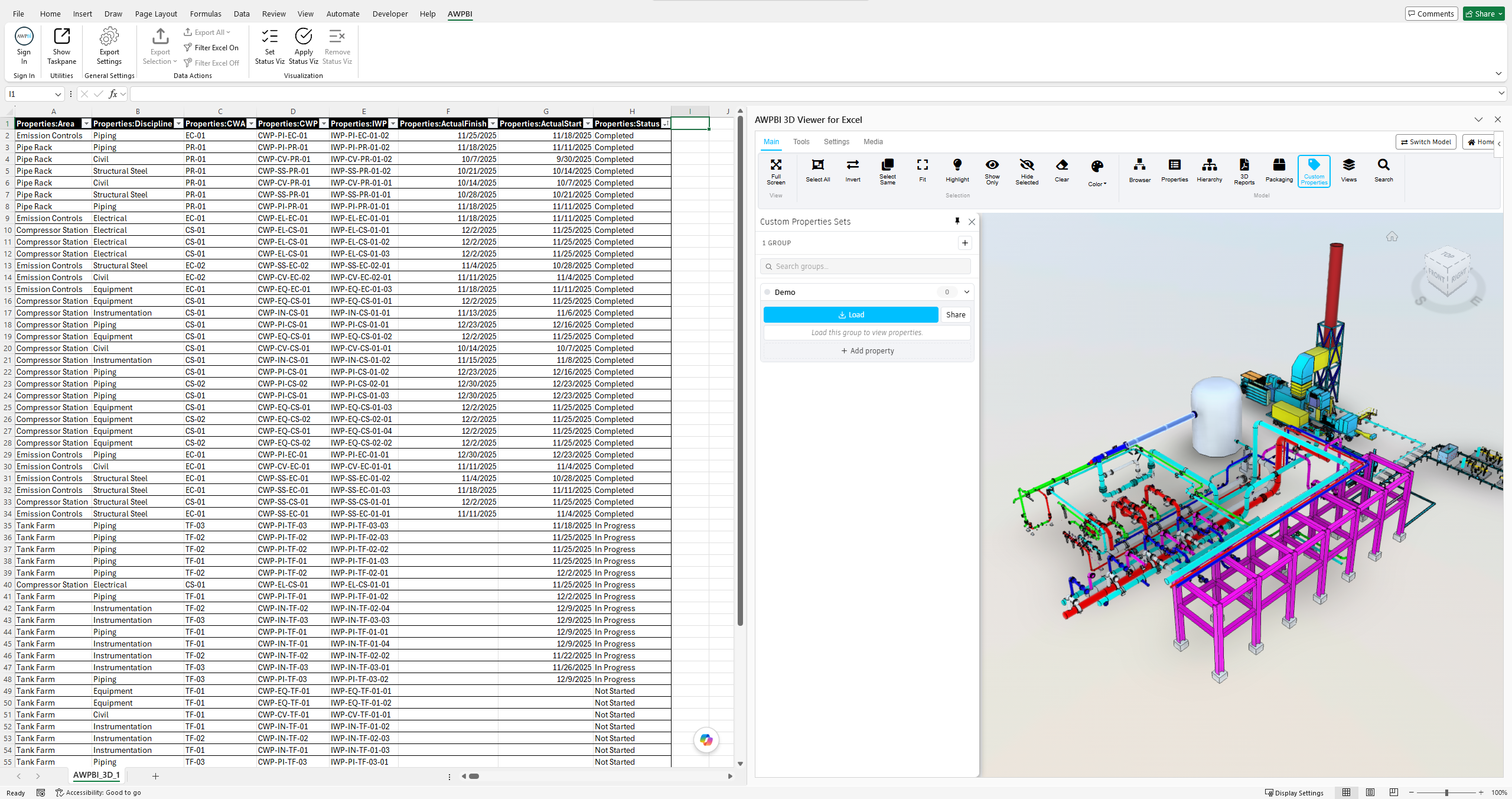Viewport: 1512px width, 799px height.
Task: Turn Filter Excel On
Action: tap(211, 48)
